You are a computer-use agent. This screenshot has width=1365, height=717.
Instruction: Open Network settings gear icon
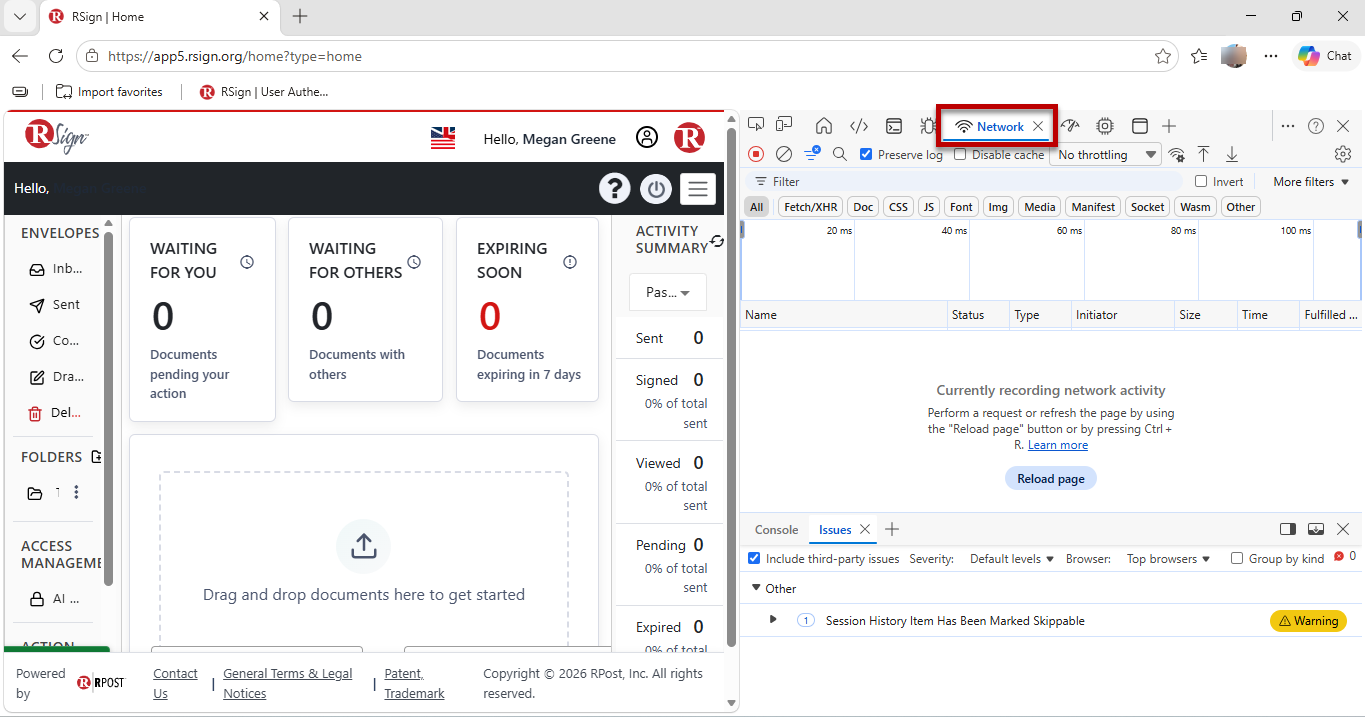click(x=1343, y=154)
